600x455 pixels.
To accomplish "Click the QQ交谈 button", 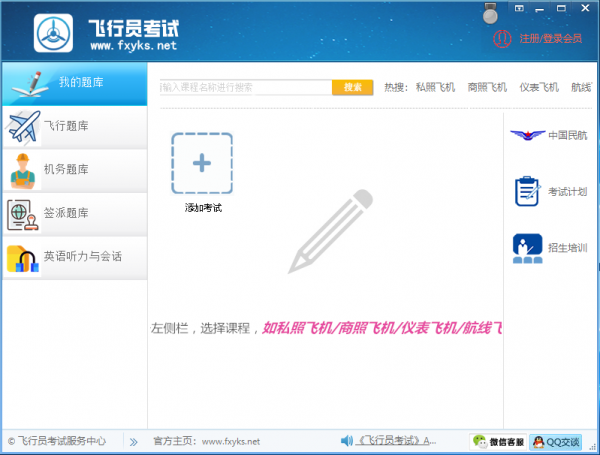I will (x=556, y=442).
